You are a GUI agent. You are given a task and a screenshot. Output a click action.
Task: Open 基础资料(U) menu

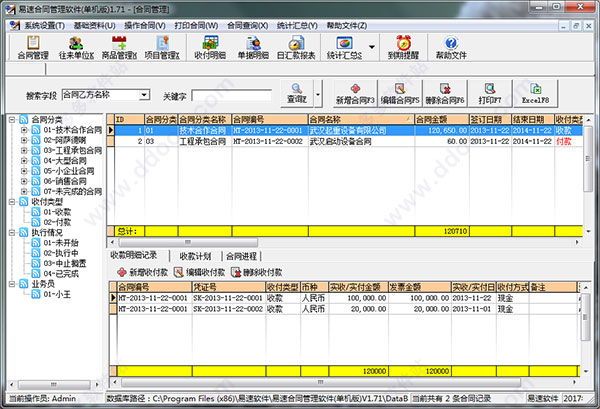click(x=95, y=26)
